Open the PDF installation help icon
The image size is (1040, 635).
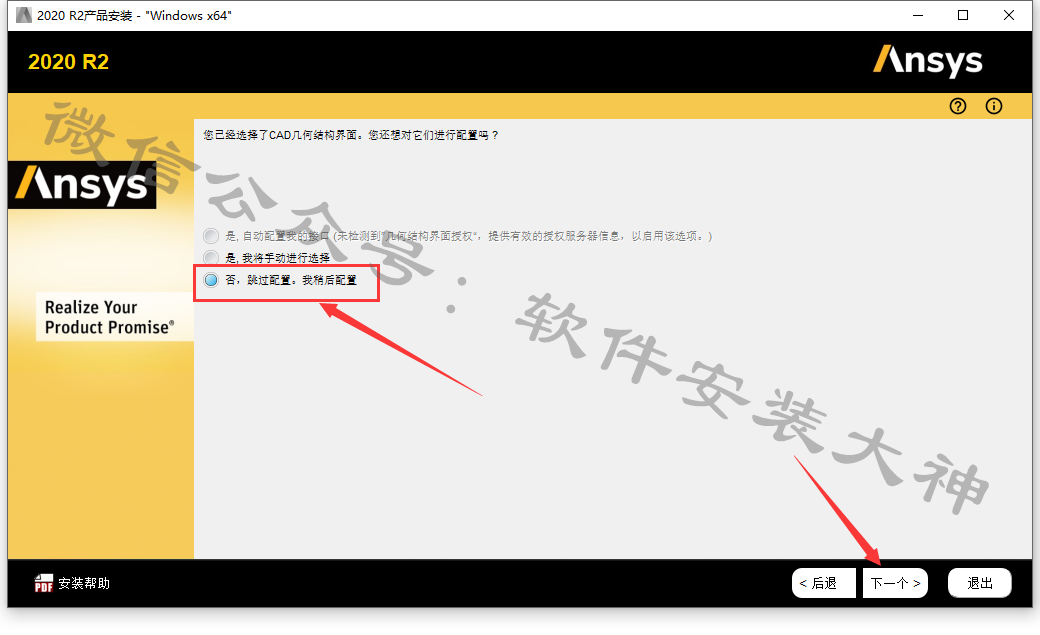44,583
